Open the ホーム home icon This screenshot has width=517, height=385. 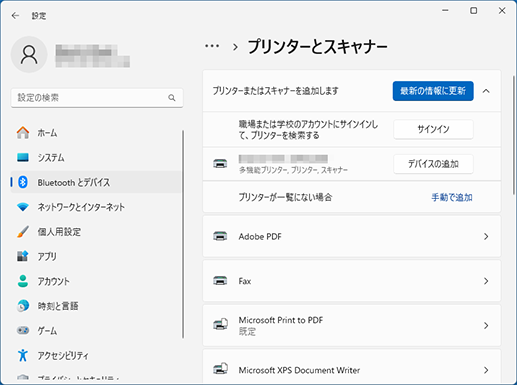tap(23, 133)
